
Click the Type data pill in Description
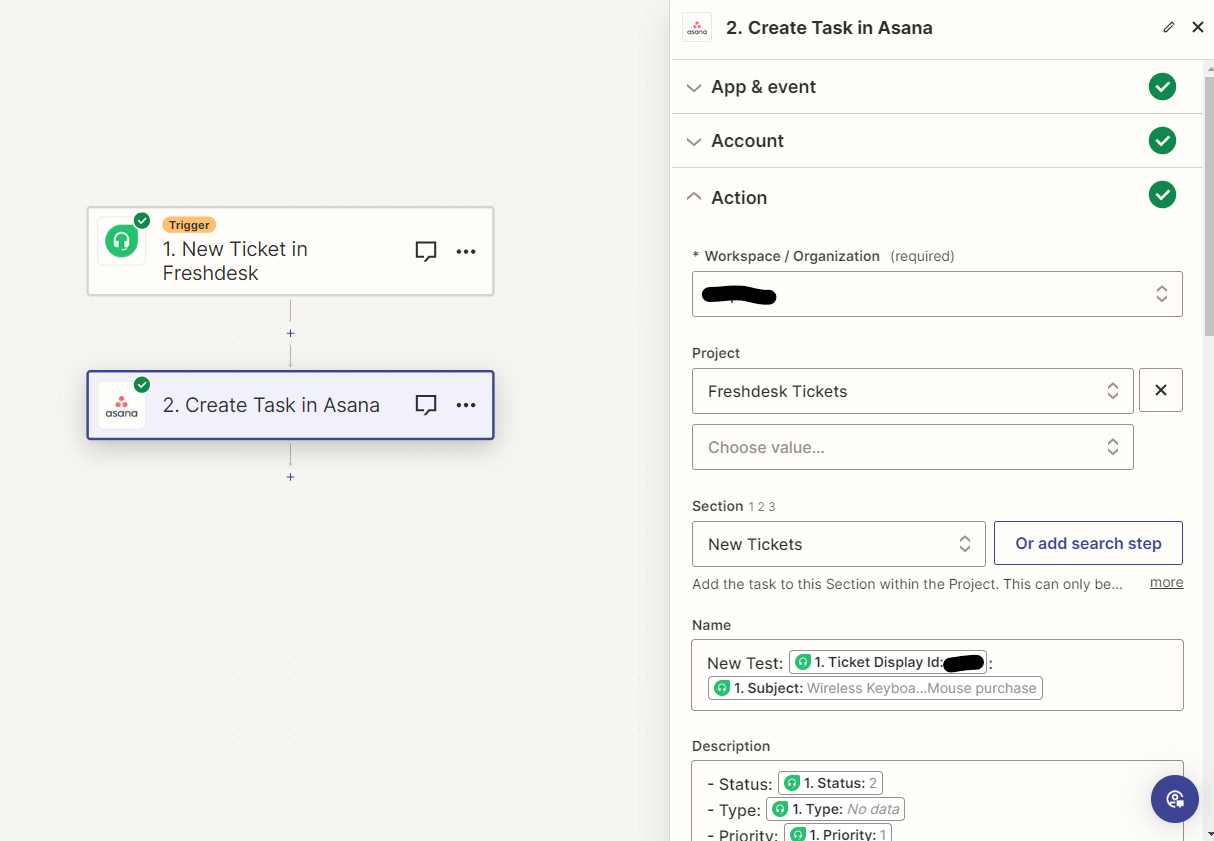pyautogui.click(x=836, y=809)
